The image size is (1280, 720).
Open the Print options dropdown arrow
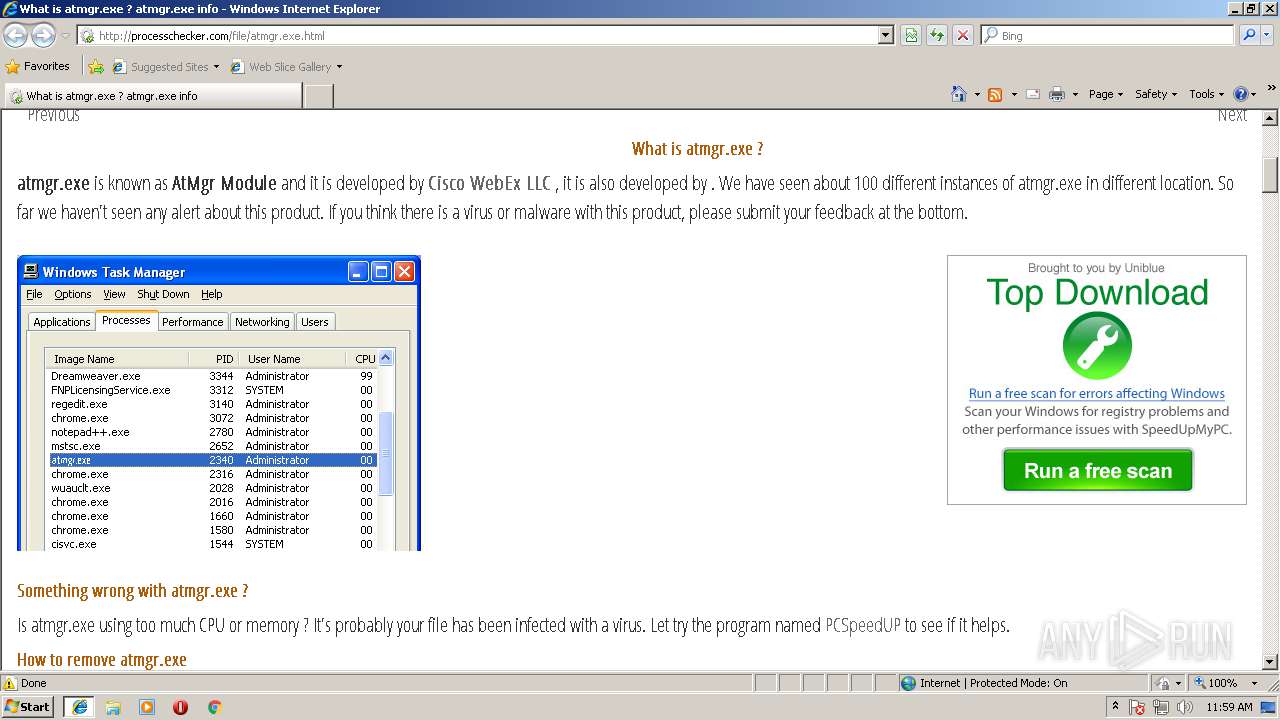click(x=1075, y=94)
